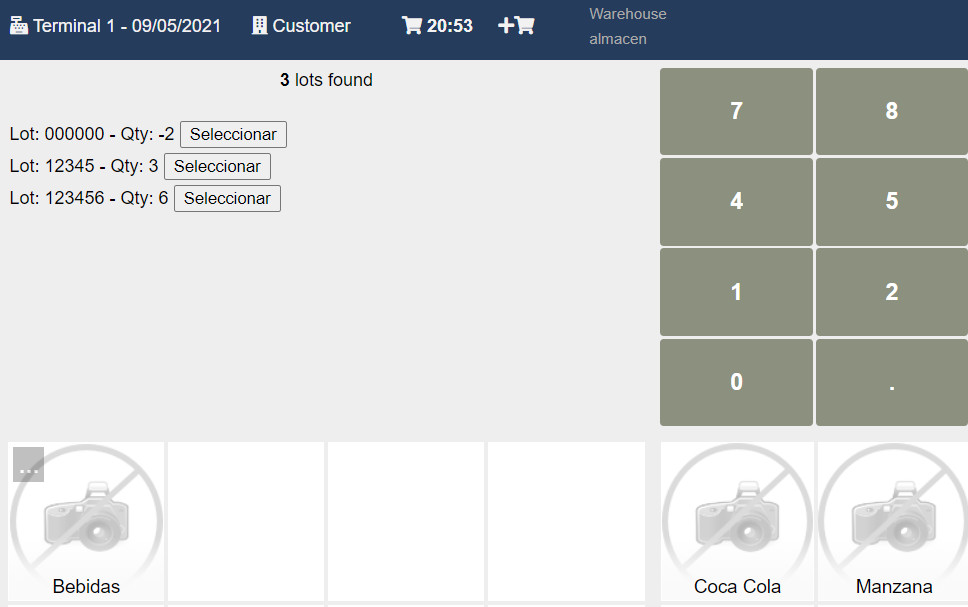Click the Customer building icon
Viewport: 968px width, 607px height.
coord(259,26)
